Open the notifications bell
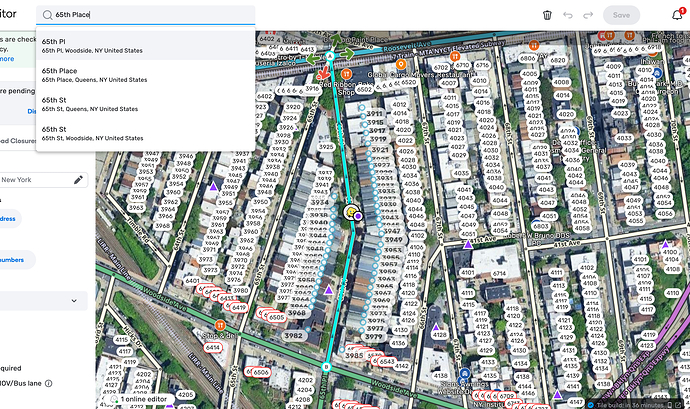 pyautogui.click(x=677, y=15)
